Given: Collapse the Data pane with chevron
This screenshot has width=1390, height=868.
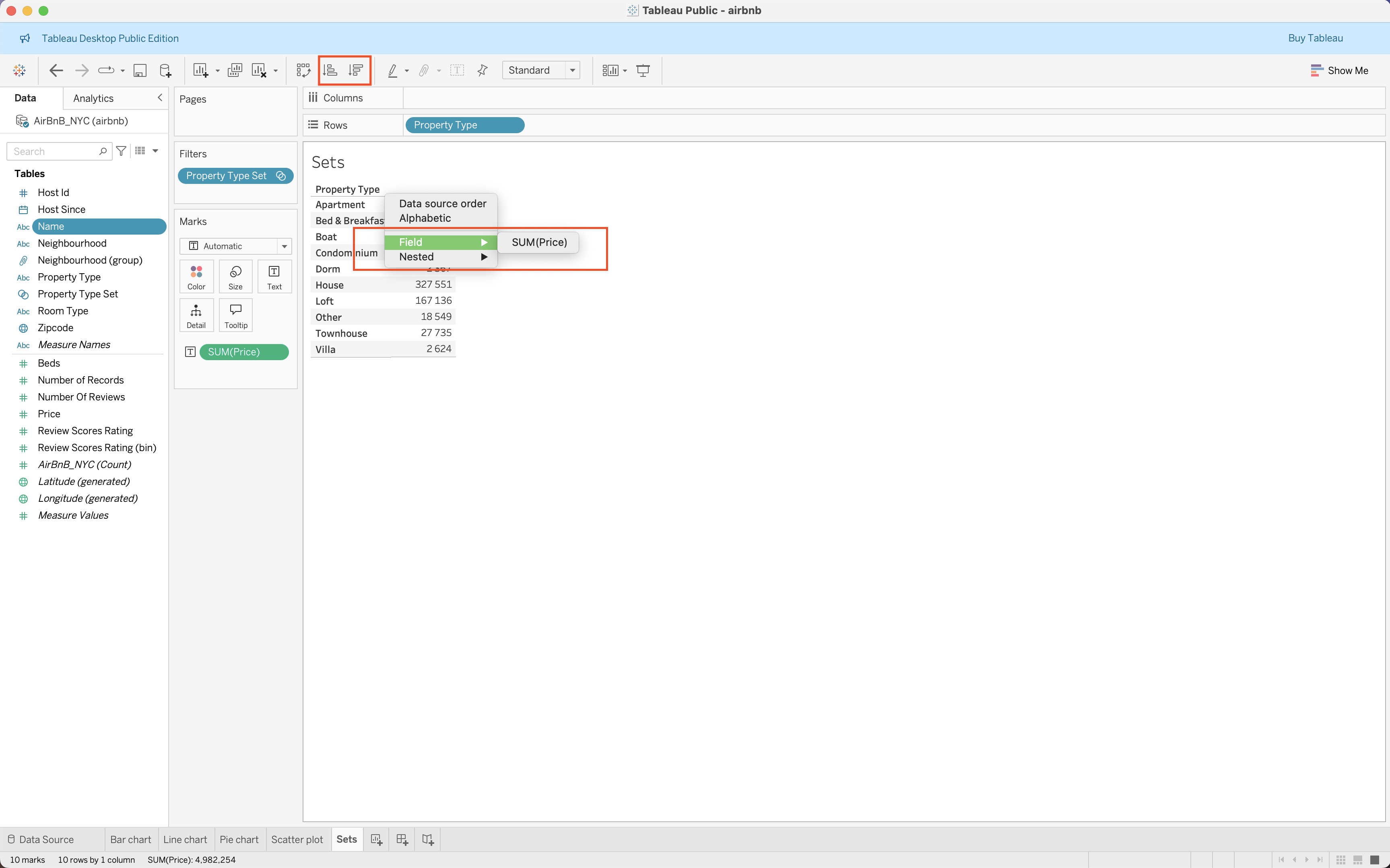Looking at the screenshot, I should click(160, 98).
